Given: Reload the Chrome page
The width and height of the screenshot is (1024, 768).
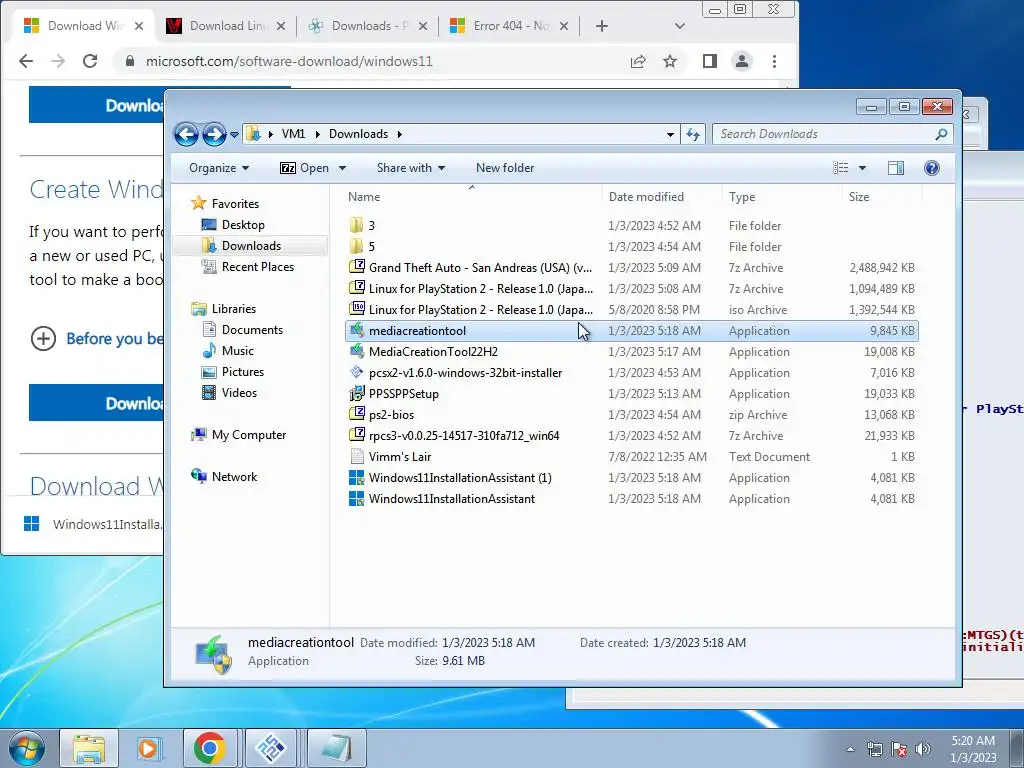Looking at the screenshot, I should (90, 61).
